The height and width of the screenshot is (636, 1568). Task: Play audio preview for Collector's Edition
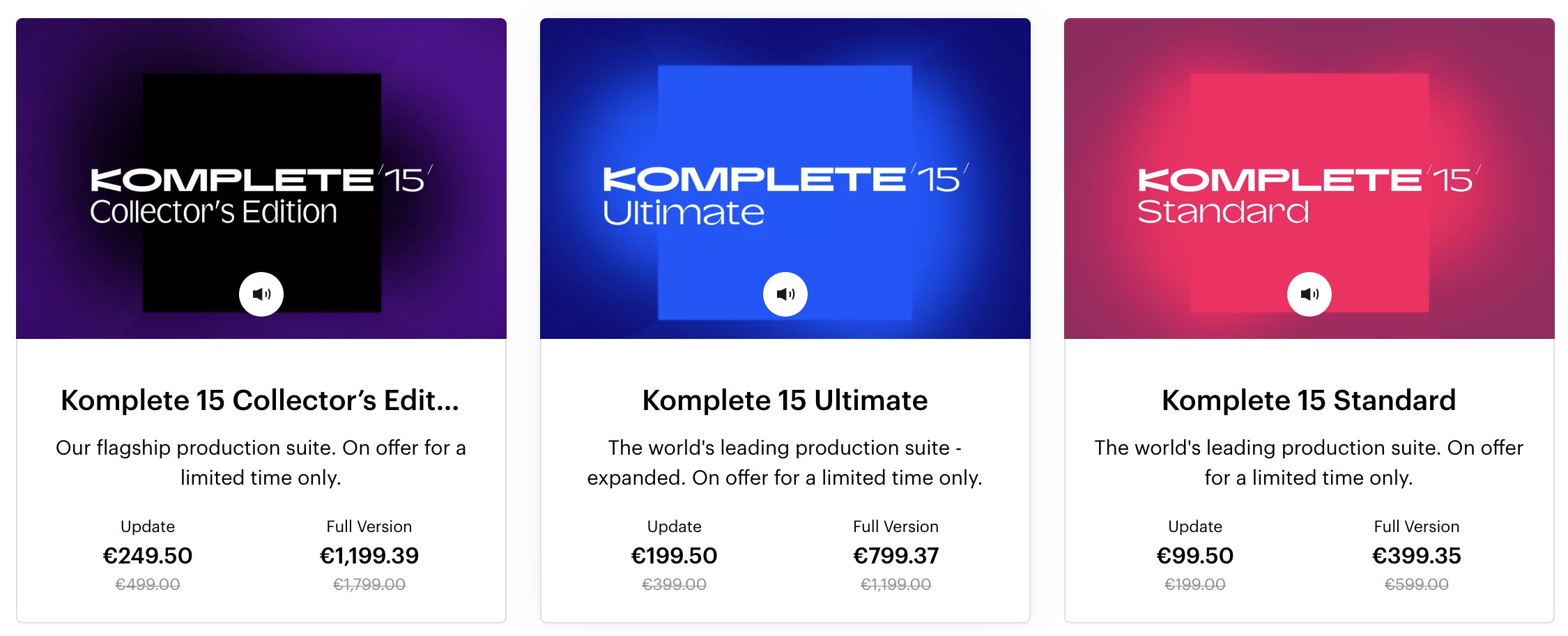[261, 294]
